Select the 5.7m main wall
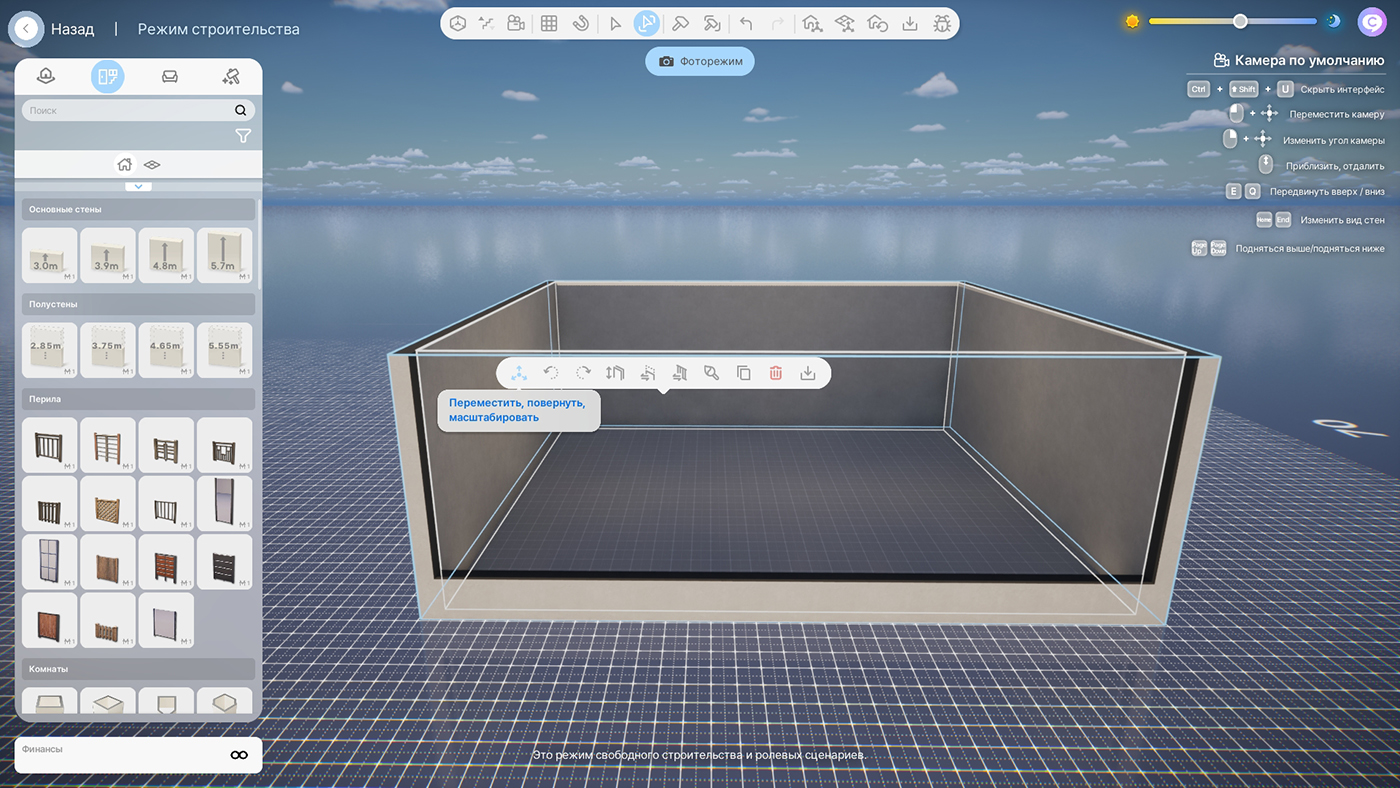 [225, 255]
